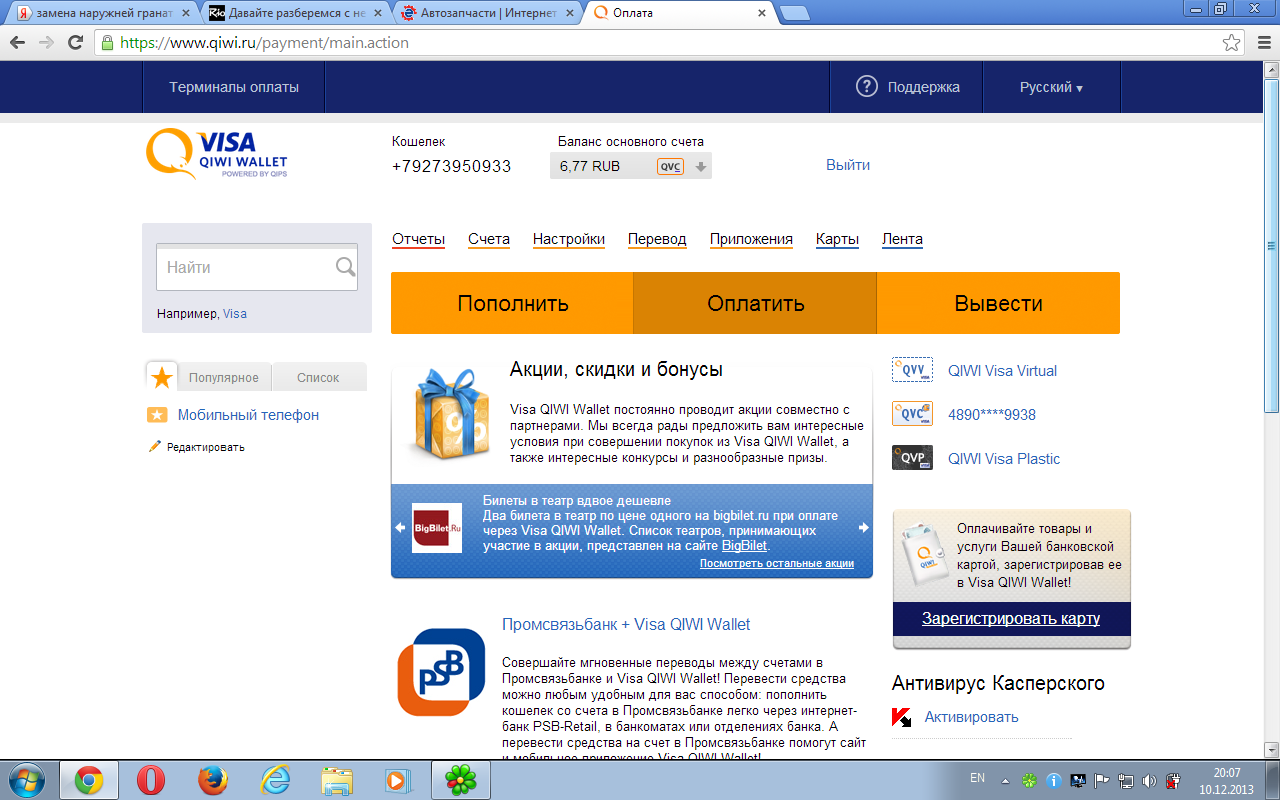The height and width of the screenshot is (800, 1280).
Task: Click Зарегистрировать карту button
Action: [x=1011, y=618]
